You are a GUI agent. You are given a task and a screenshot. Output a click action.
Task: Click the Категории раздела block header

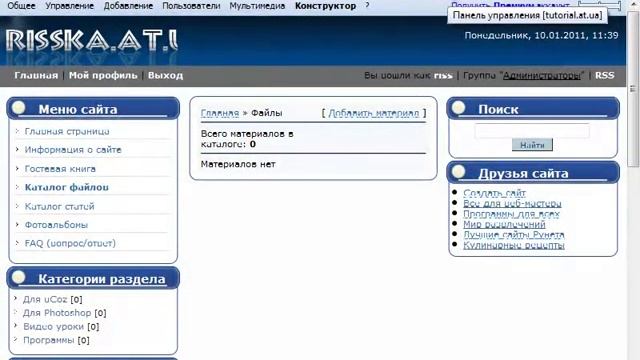(x=93, y=278)
